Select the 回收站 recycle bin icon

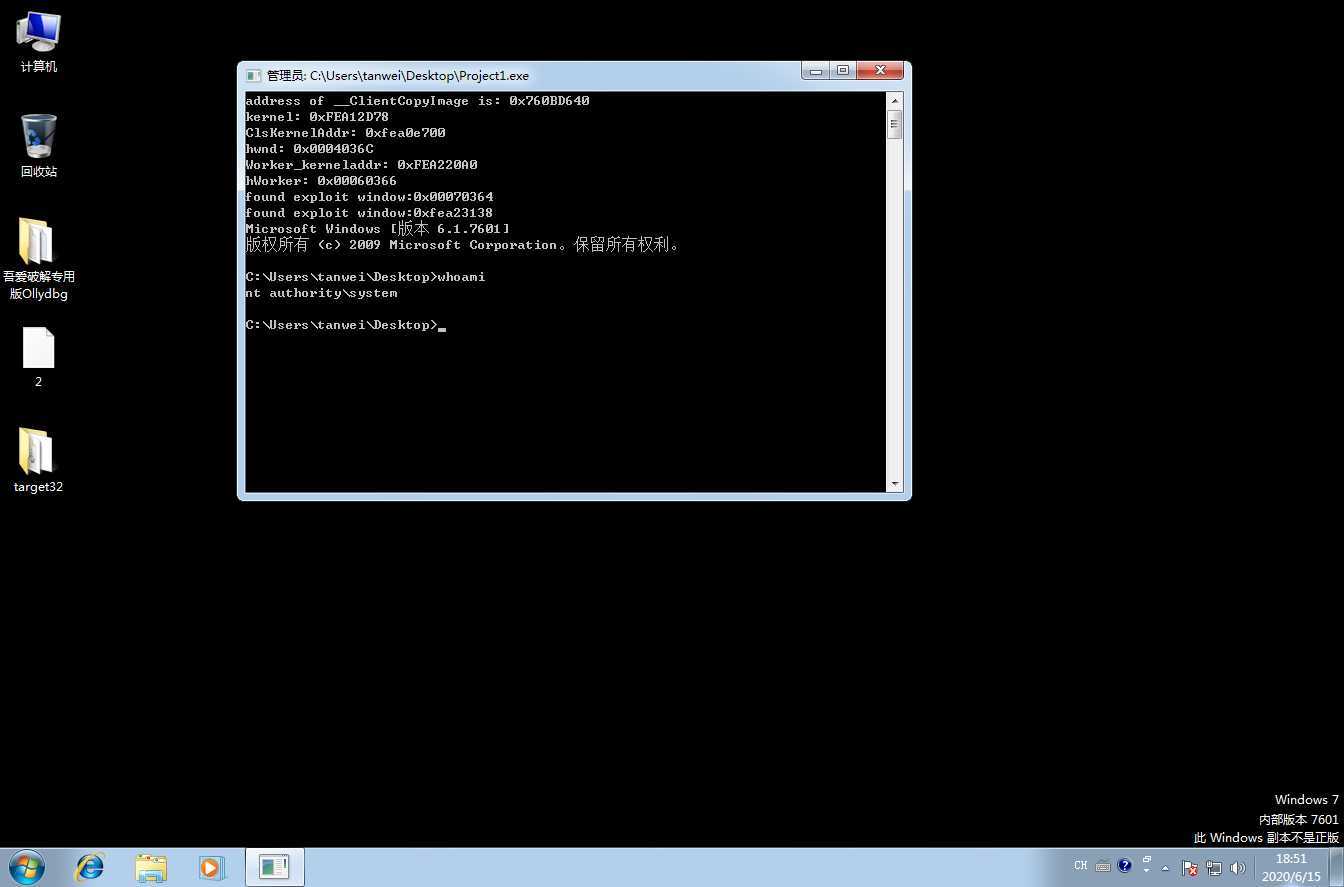click(38, 146)
